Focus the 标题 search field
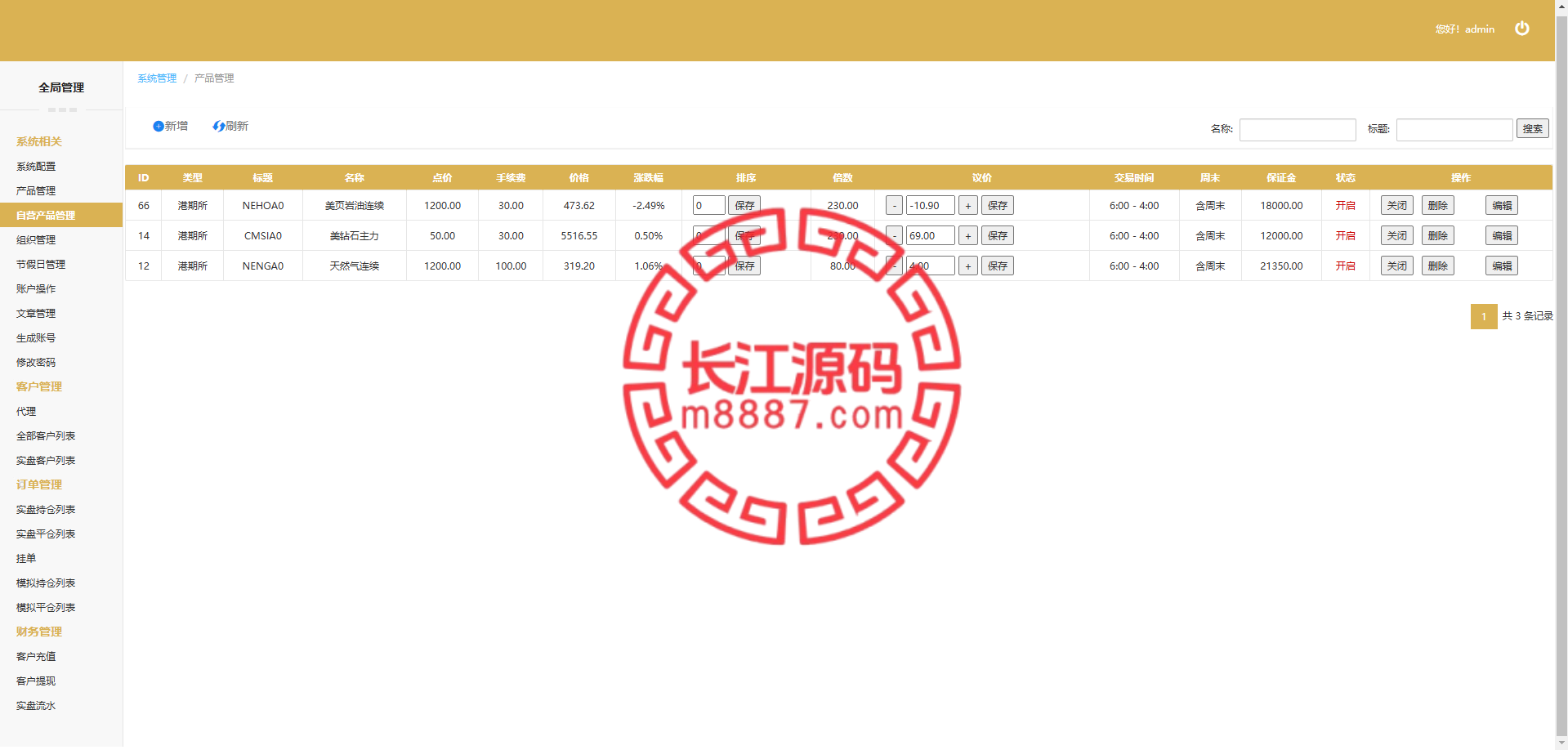Screen dimensions: 1568x750 tap(1454, 129)
